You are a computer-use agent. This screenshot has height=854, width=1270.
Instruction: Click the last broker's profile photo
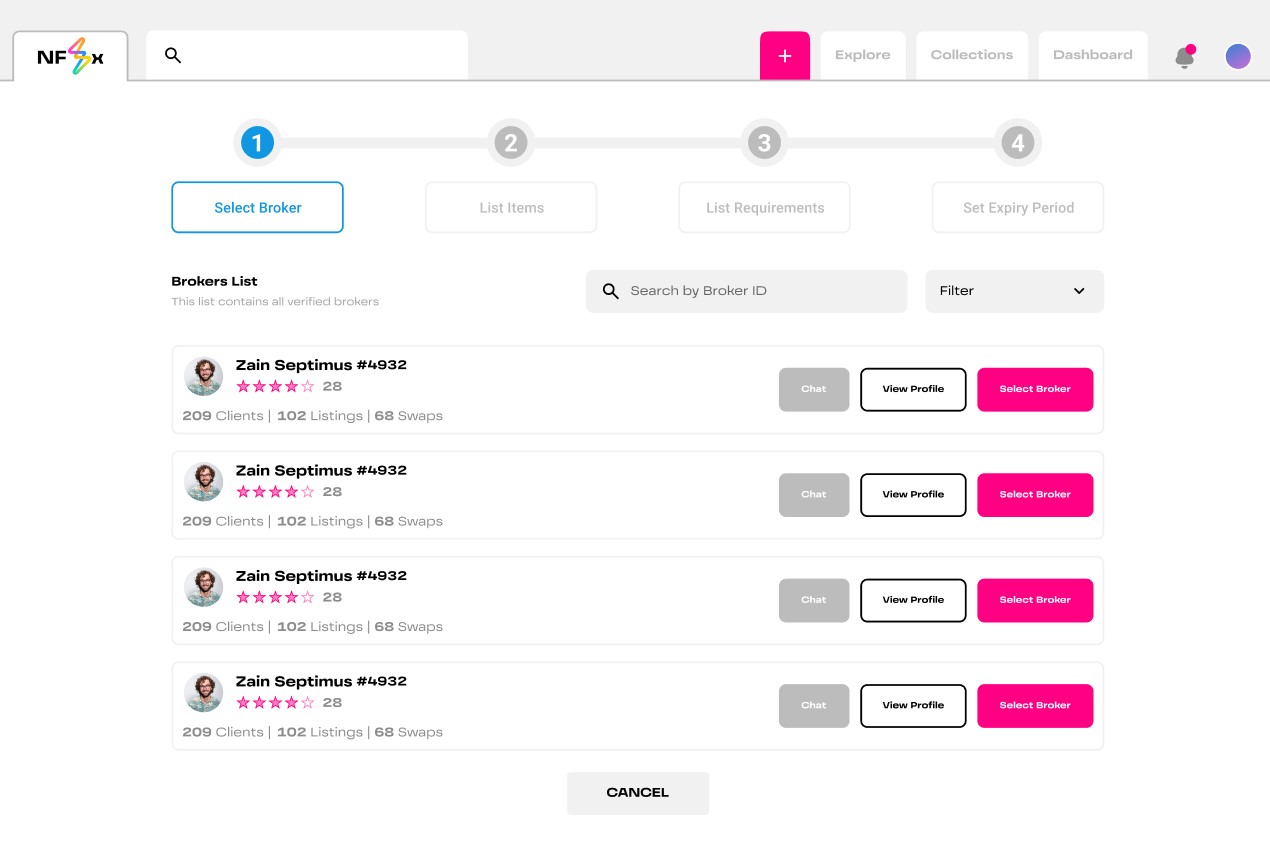204,693
